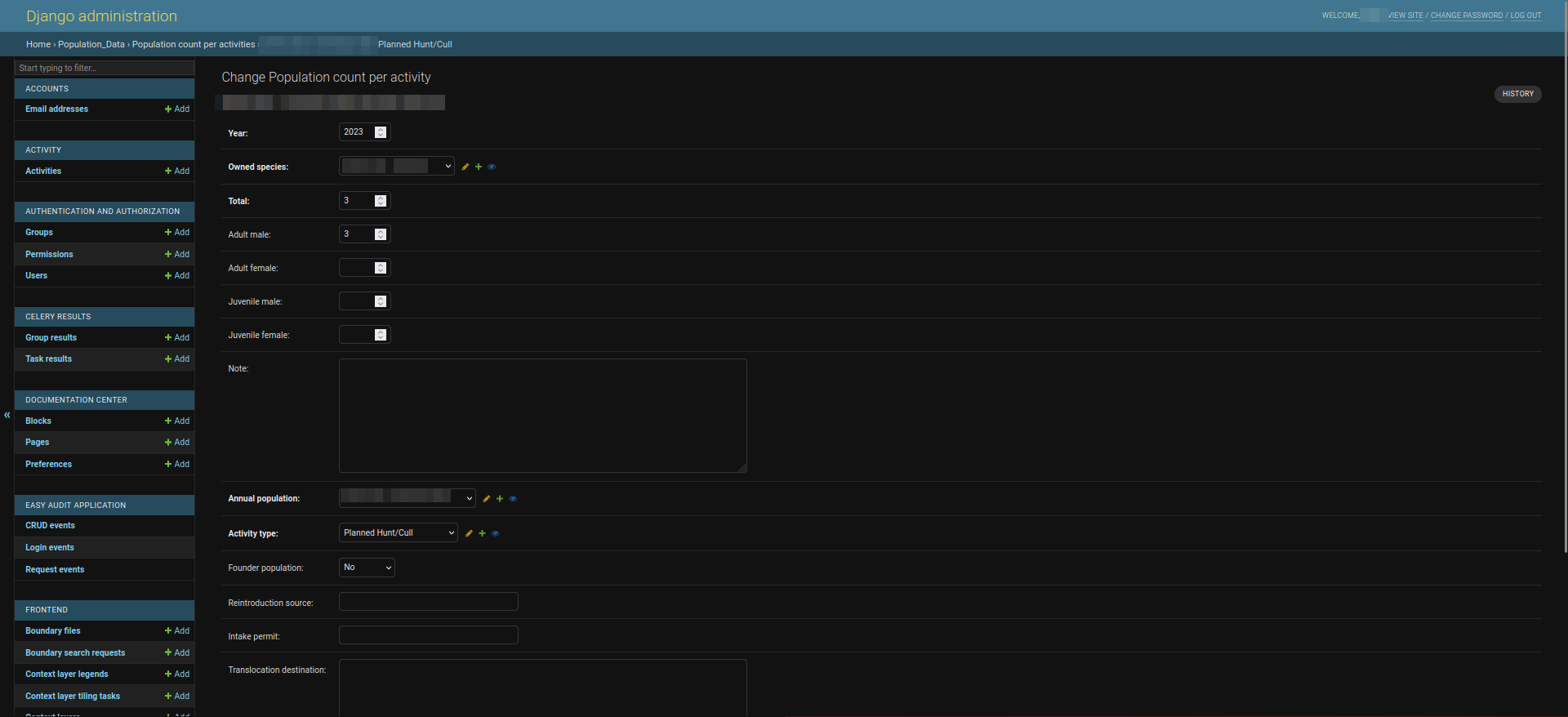Add new Email addresses entry
1568x717 pixels.
pyautogui.click(x=177, y=109)
